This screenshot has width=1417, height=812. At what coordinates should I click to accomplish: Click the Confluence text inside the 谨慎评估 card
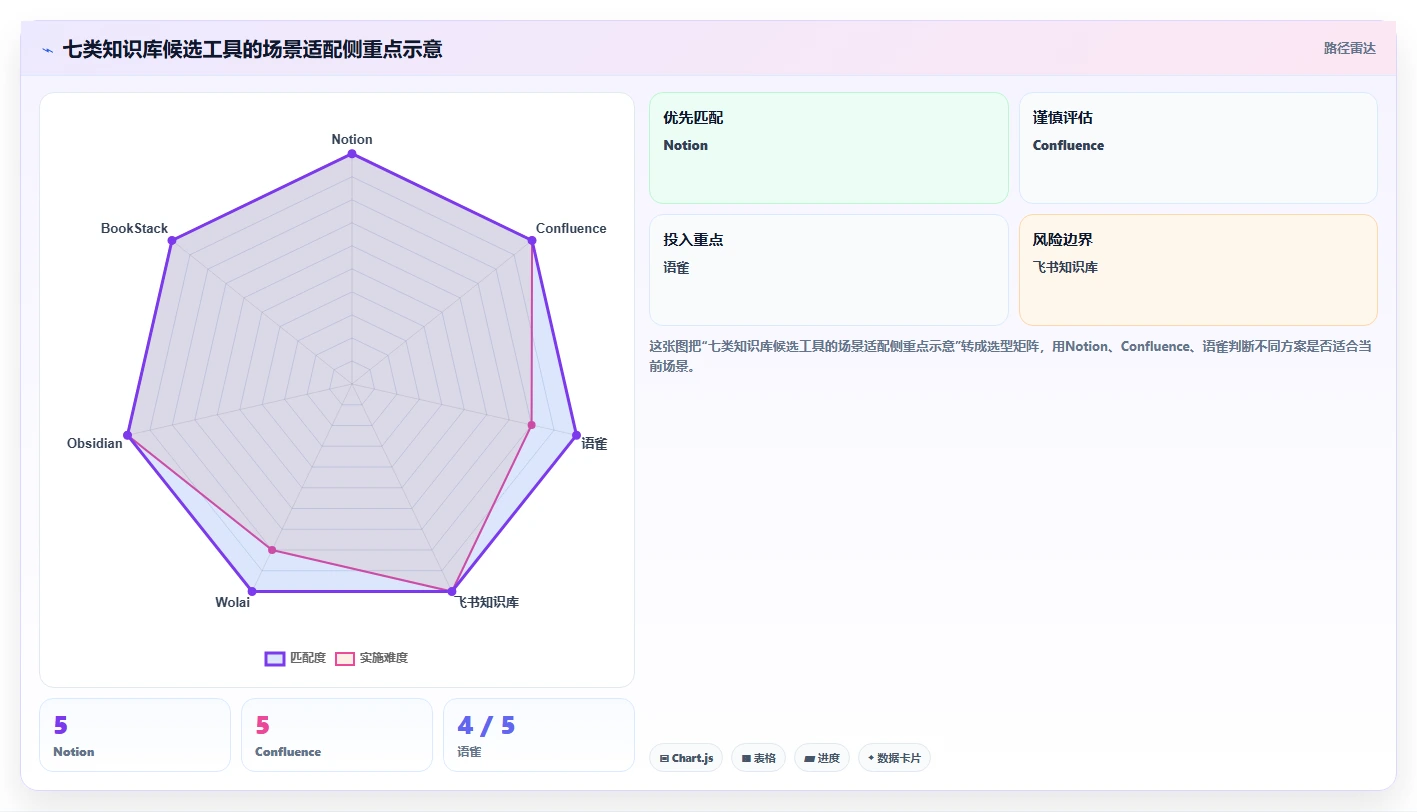(x=1068, y=145)
